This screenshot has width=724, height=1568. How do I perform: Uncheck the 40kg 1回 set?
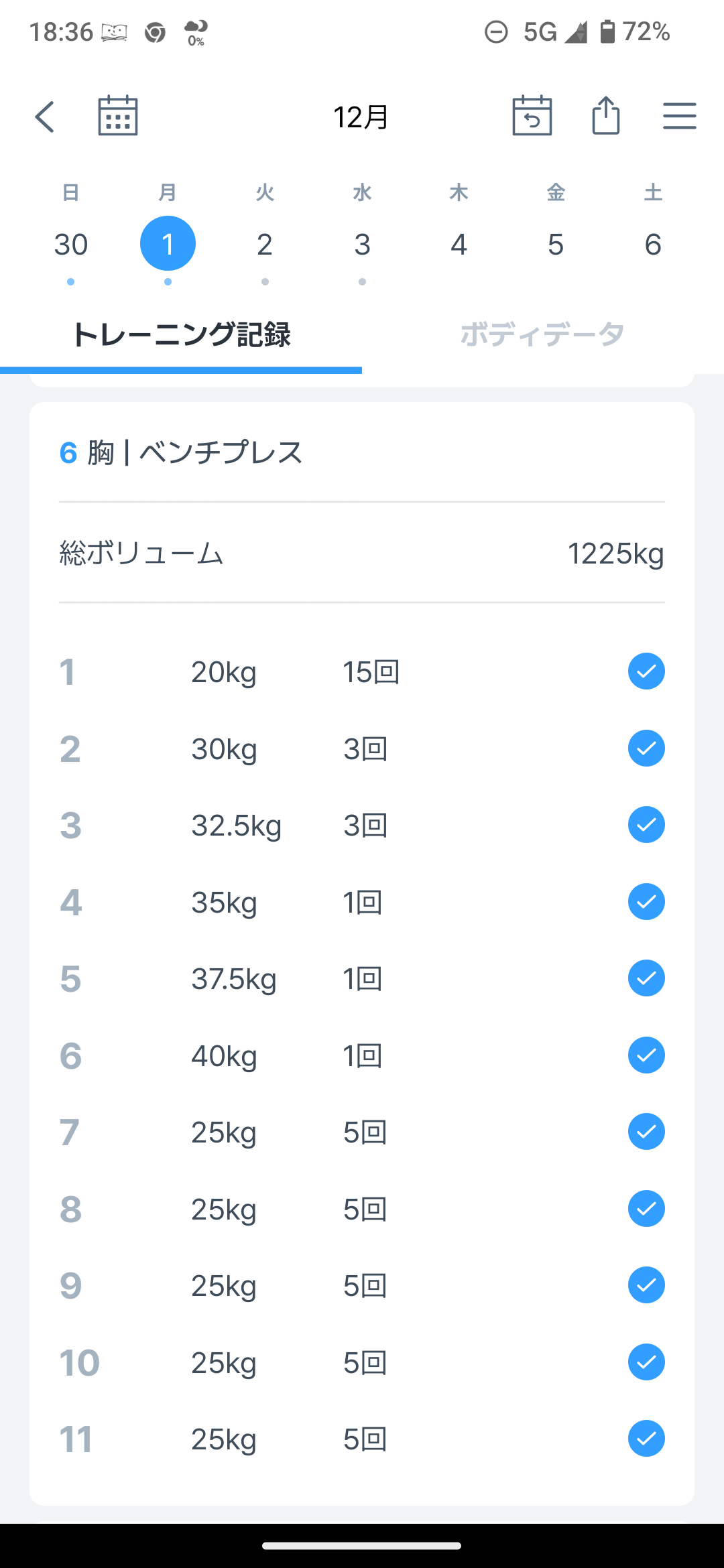click(646, 1055)
